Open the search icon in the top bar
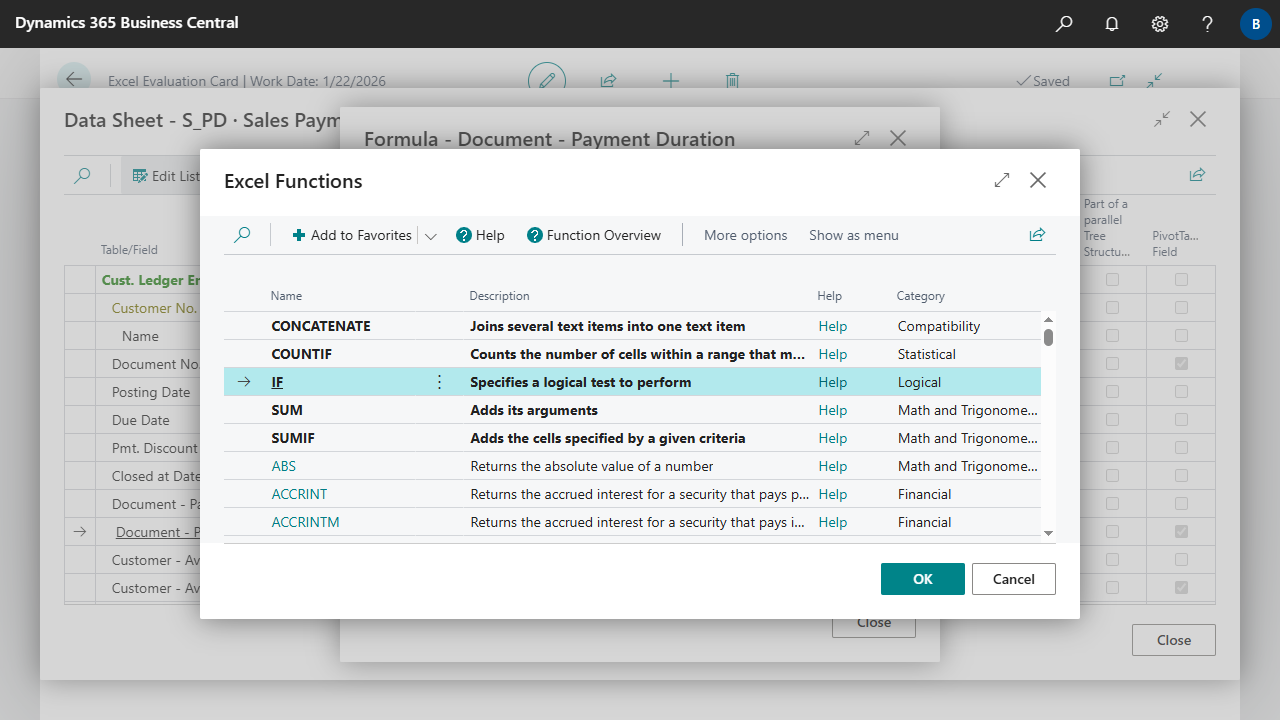This screenshot has height=720, width=1280. 1064,24
